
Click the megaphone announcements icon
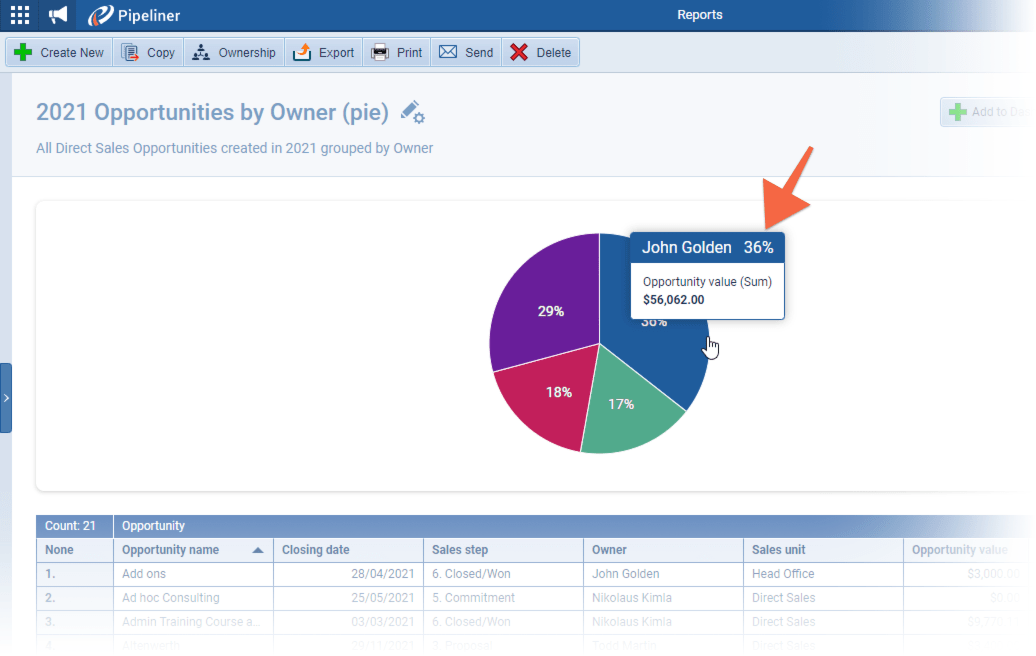click(x=58, y=15)
